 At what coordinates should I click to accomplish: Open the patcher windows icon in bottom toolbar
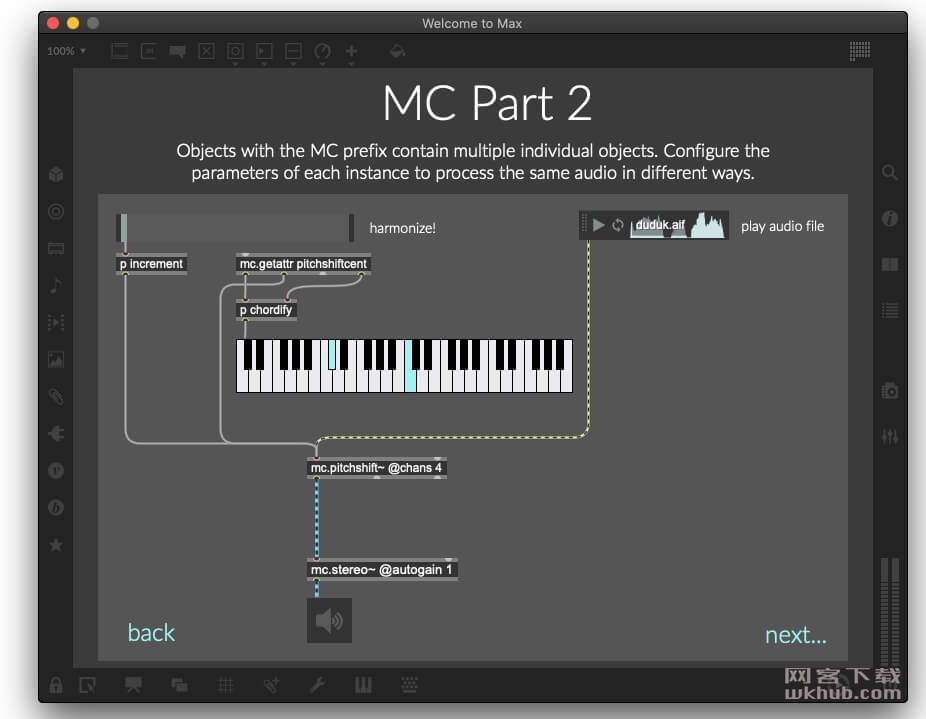180,685
